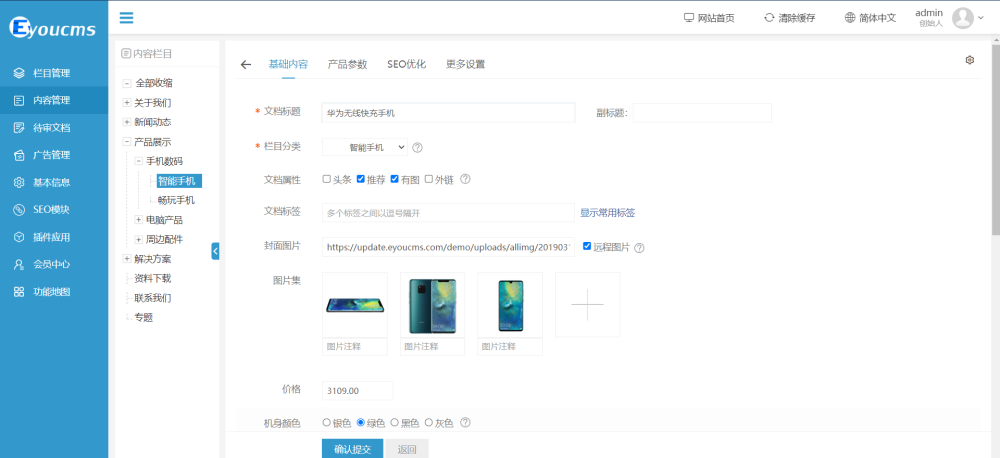Select 联系我们 in the column tree

[x=152, y=298]
